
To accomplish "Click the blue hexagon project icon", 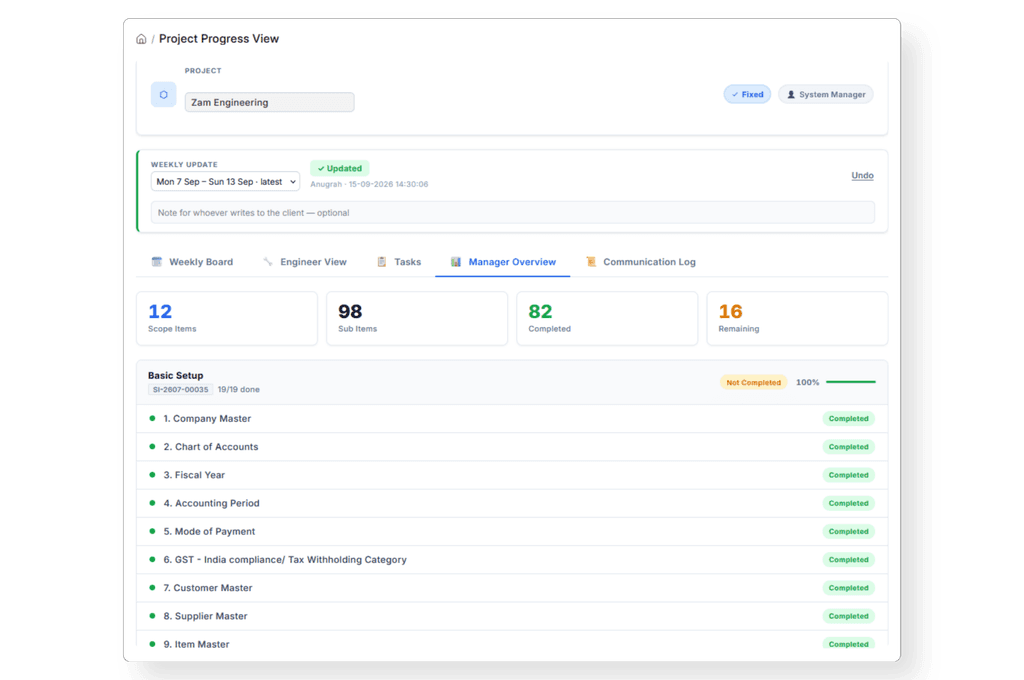I will tap(163, 95).
